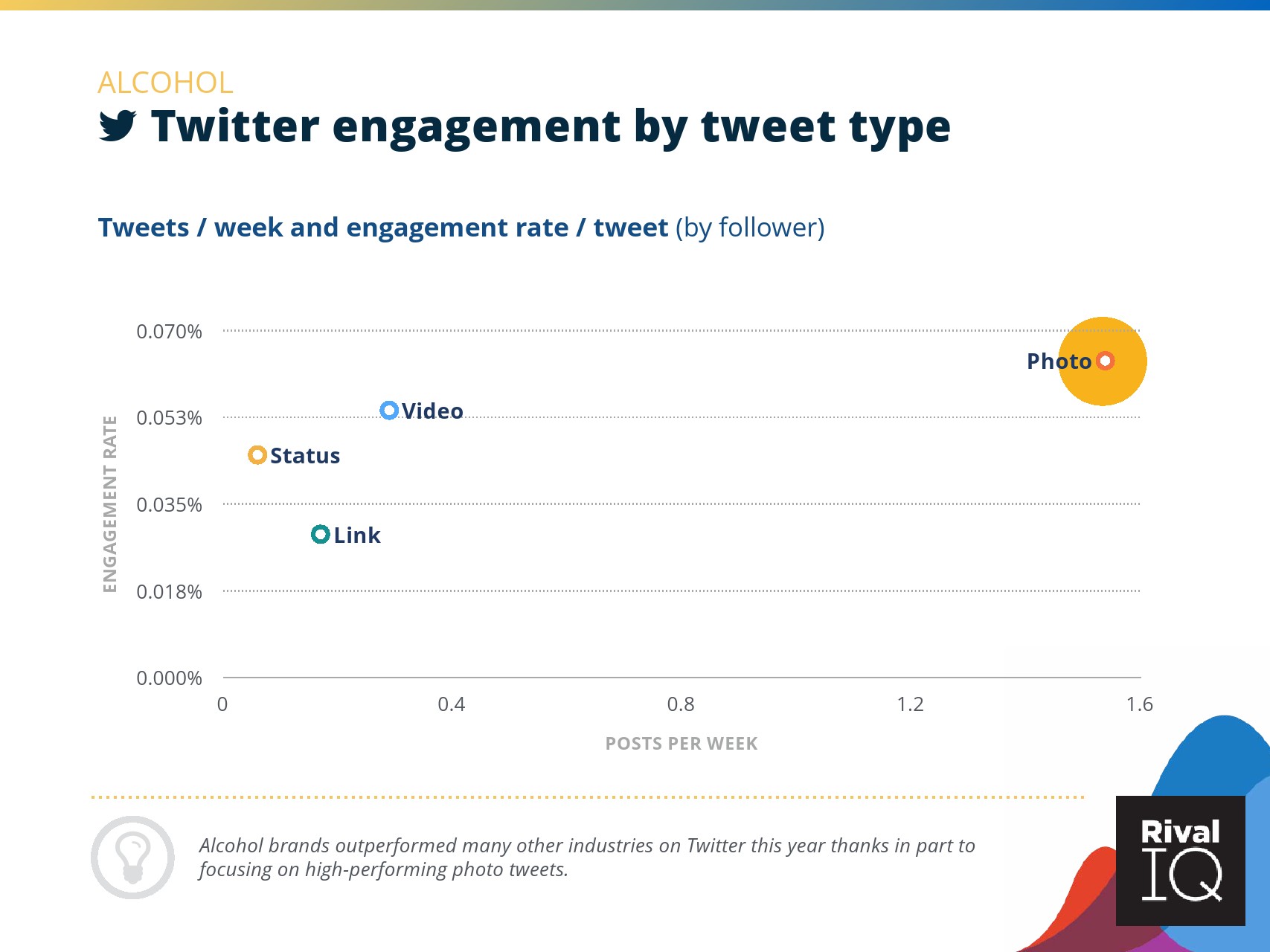Select the Photo data point marker
The height and width of the screenshot is (952, 1270).
[1105, 361]
